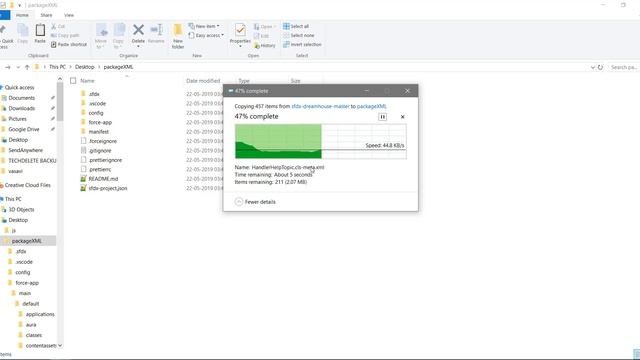This screenshot has width=640, height=360.
Task: Open the Easy access dropdown
Action: tap(206, 36)
